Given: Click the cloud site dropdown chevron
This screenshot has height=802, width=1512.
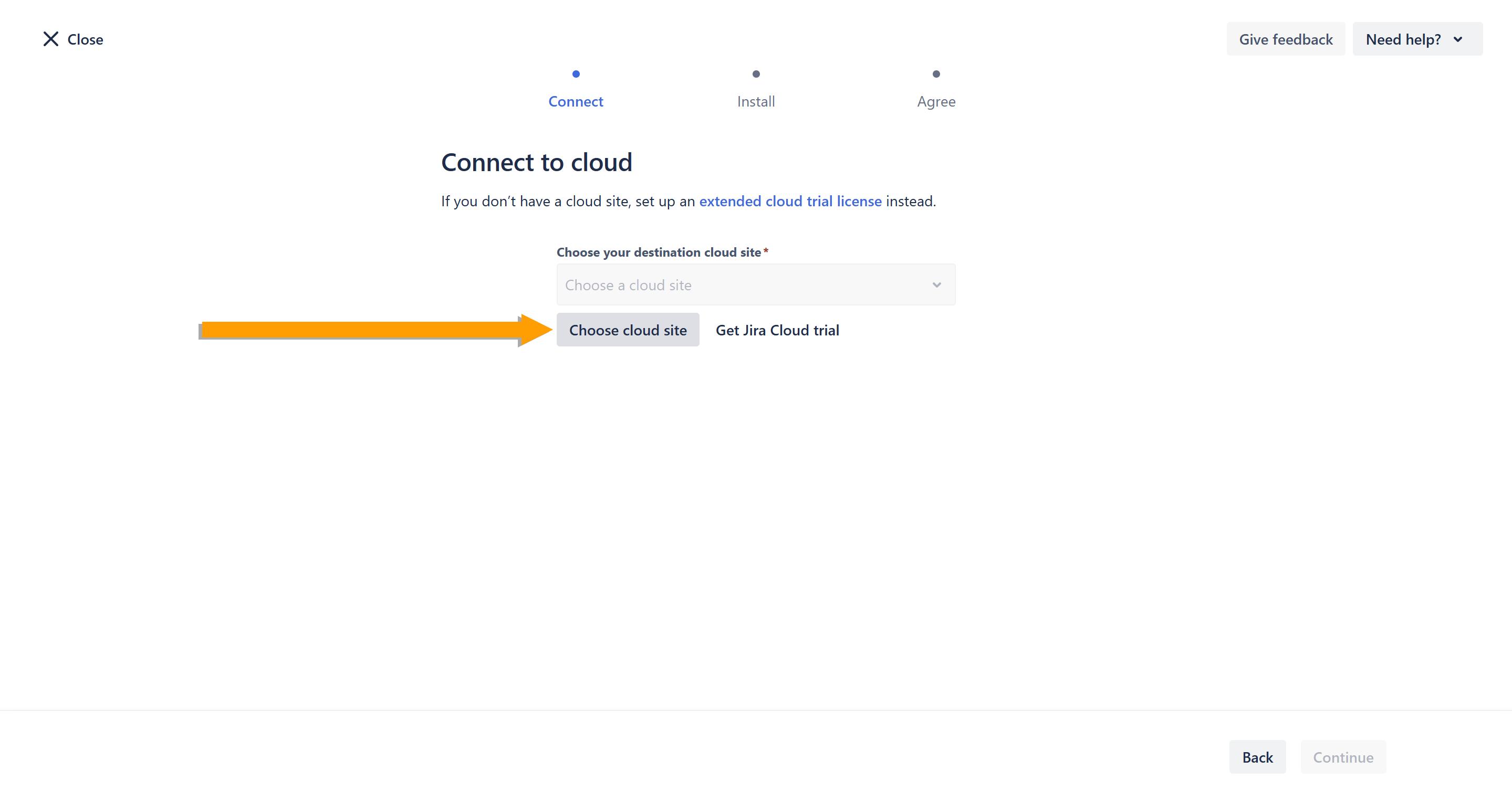Looking at the screenshot, I should click(x=937, y=284).
